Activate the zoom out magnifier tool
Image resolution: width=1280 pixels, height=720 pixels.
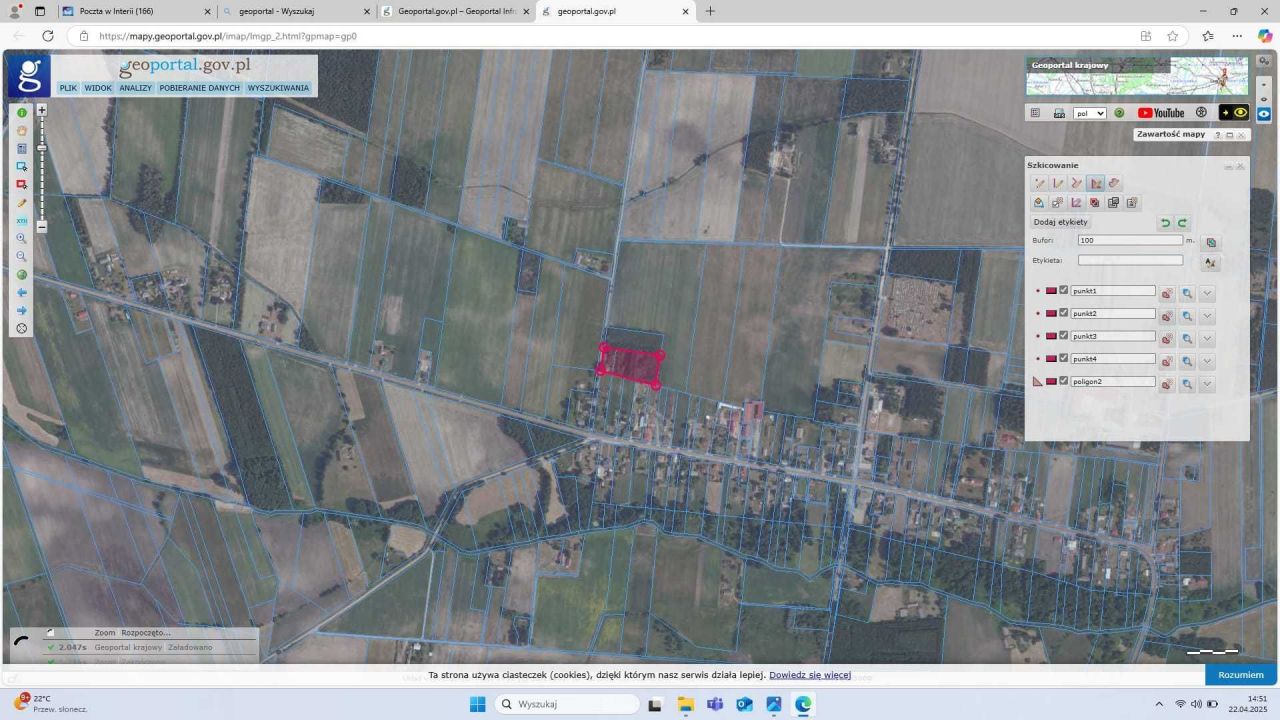click(x=22, y=257)
